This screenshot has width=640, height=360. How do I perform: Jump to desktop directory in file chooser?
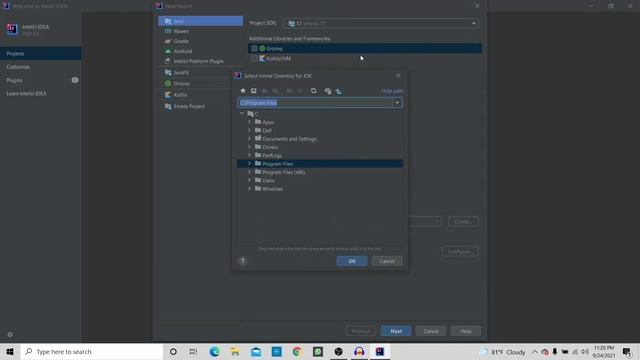(253, 91)
